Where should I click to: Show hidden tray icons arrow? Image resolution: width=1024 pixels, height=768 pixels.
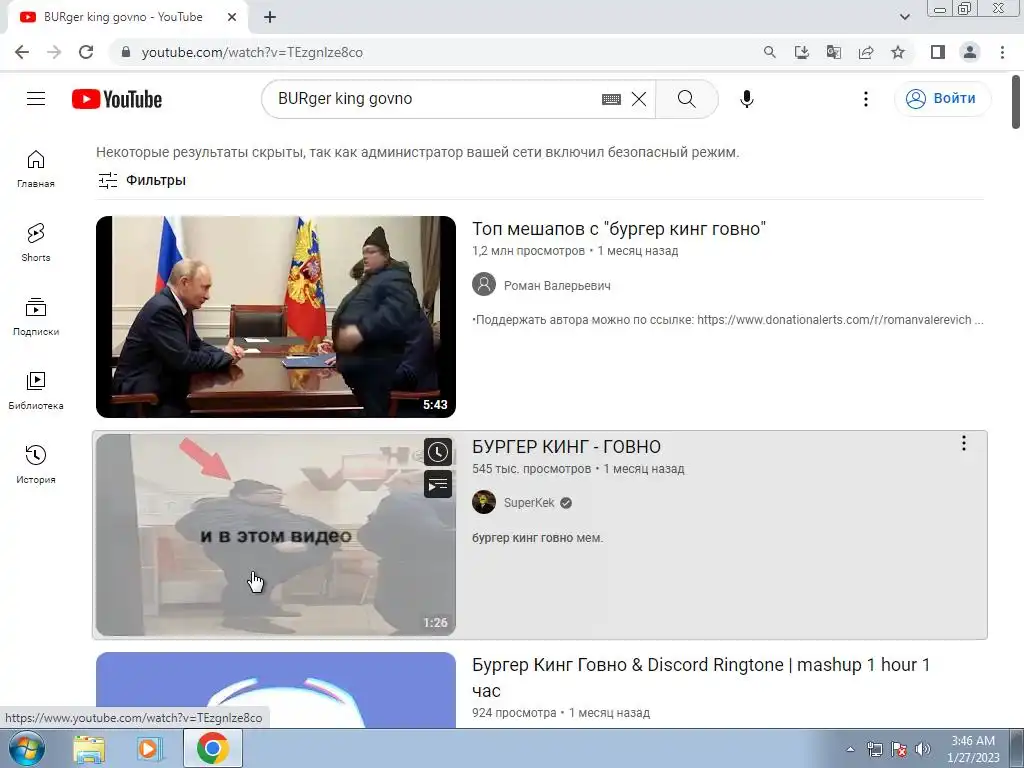[850, 749]
